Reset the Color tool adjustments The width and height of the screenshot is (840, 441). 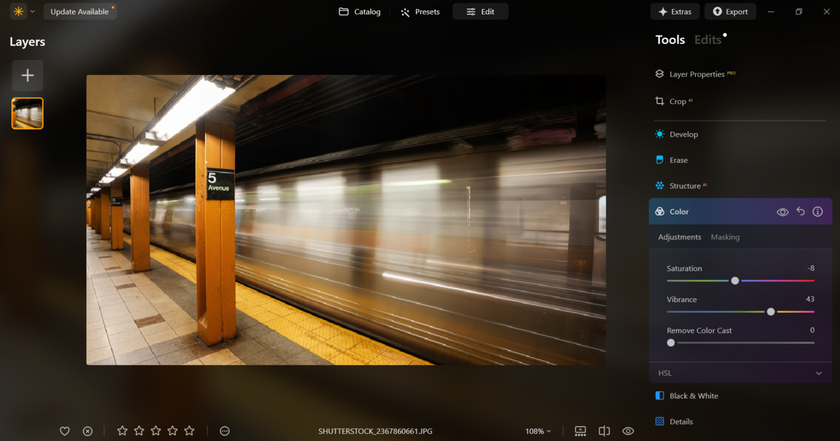(800, 212)
